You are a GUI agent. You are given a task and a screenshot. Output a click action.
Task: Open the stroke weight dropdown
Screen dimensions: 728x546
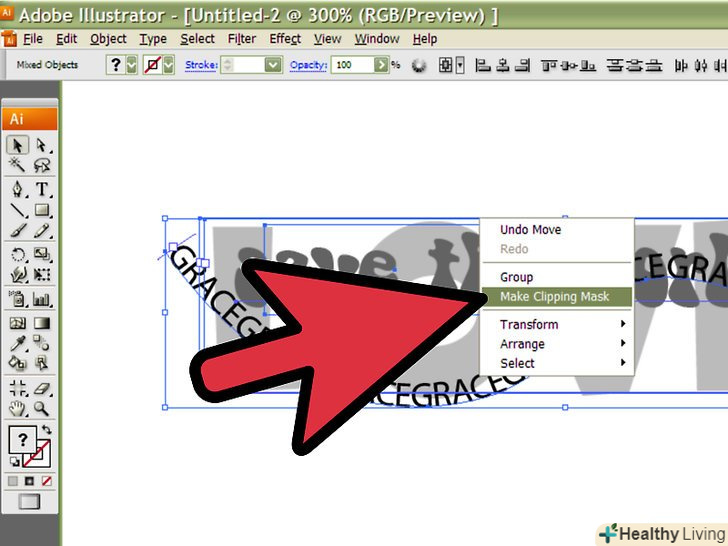273,65
